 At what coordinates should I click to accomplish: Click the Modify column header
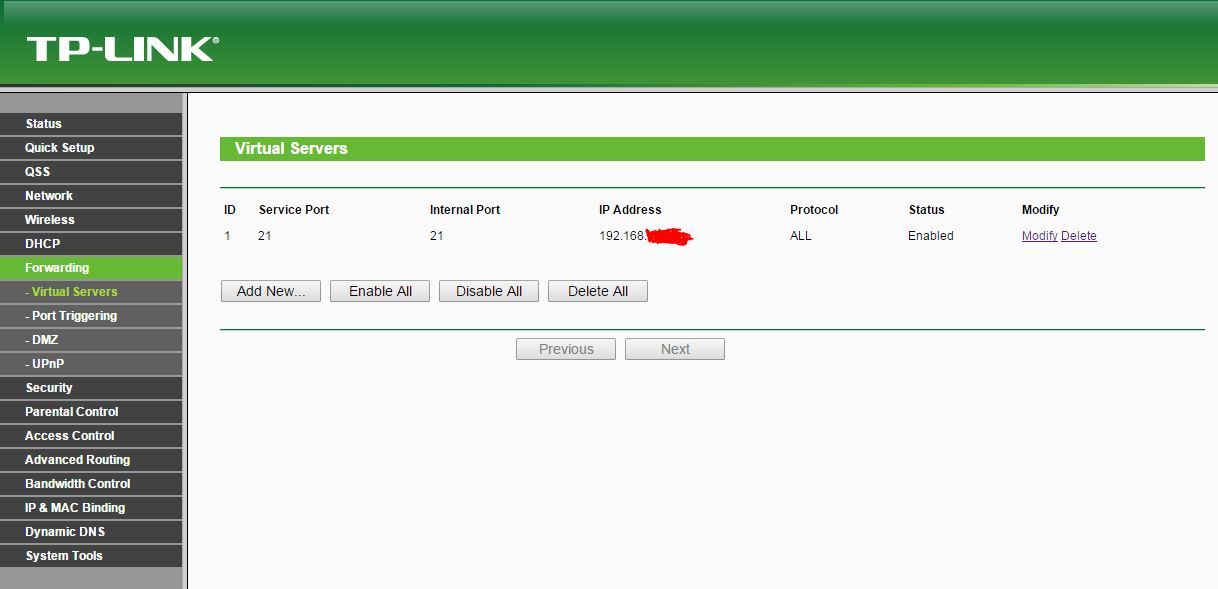tap(1041, 210)
